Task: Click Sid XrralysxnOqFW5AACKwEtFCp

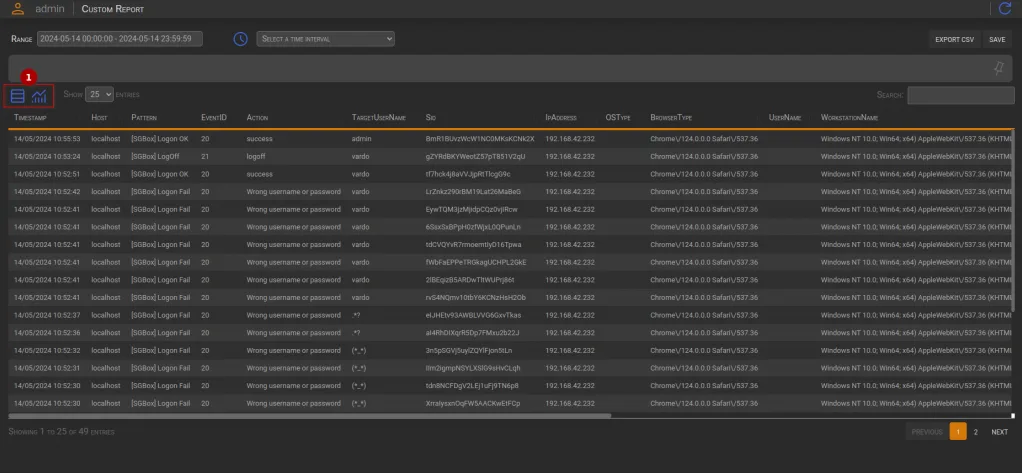Action: (x=473, y=403)
